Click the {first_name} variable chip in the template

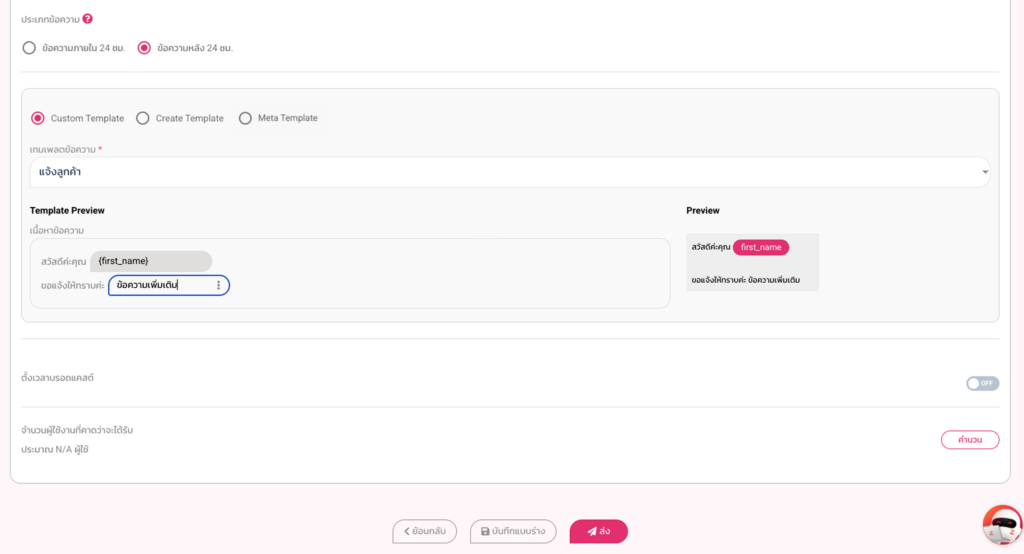150,261
